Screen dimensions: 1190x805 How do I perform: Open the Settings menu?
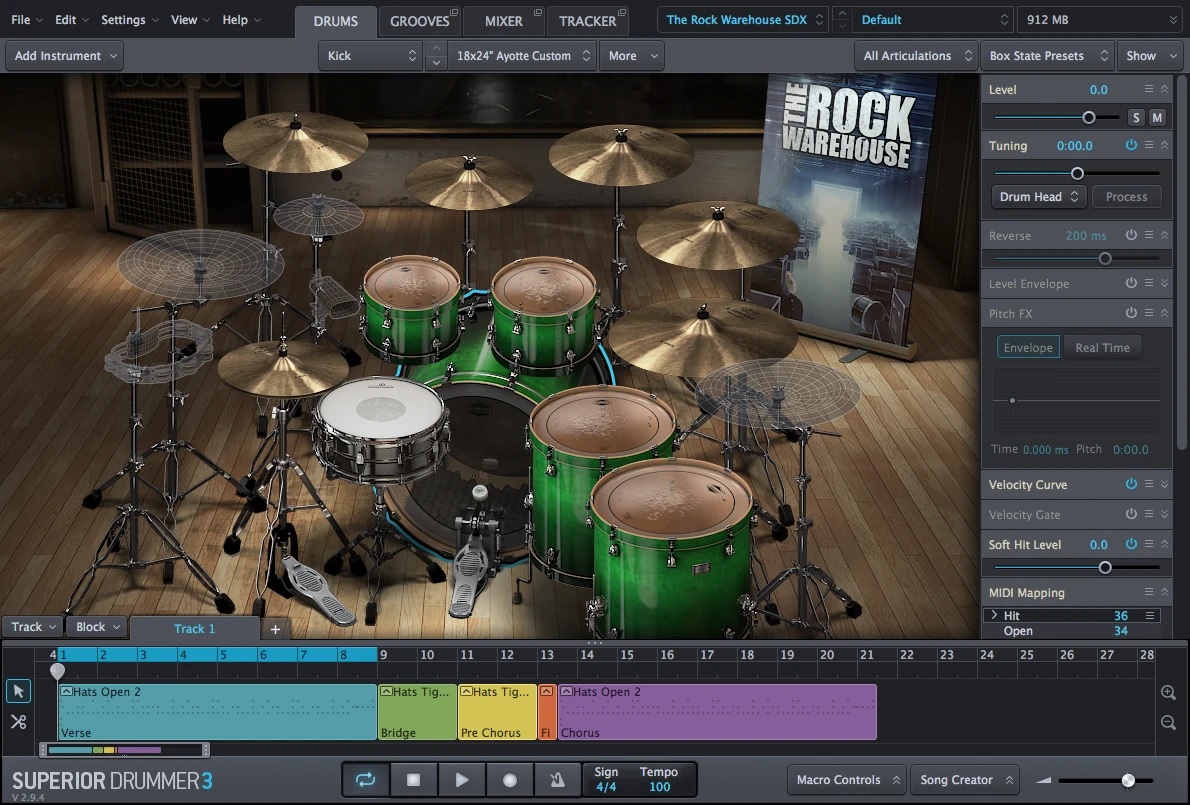[x=130, y=20]
